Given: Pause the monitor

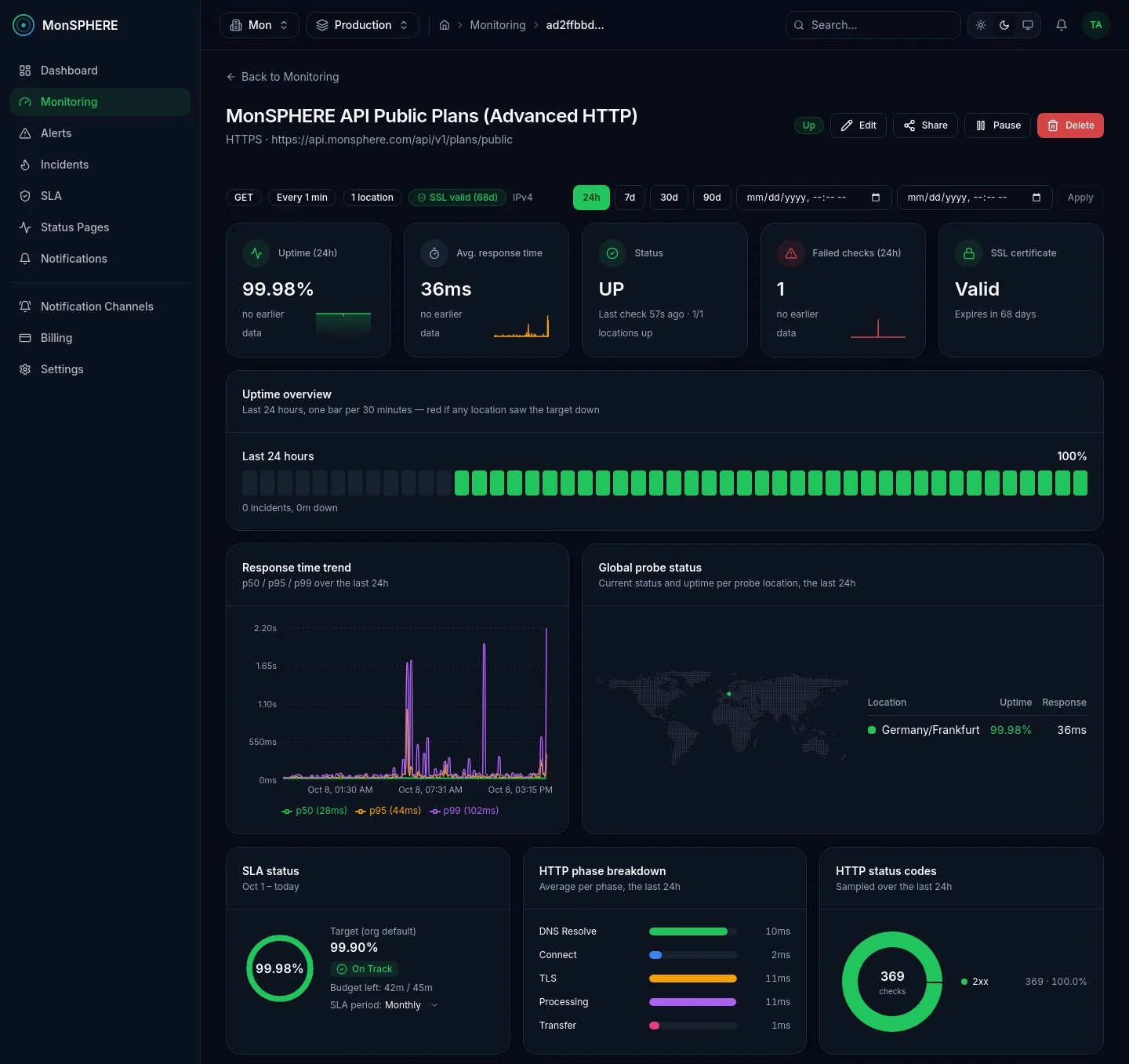Looking at the screenshot, I should tap(998, 125).
